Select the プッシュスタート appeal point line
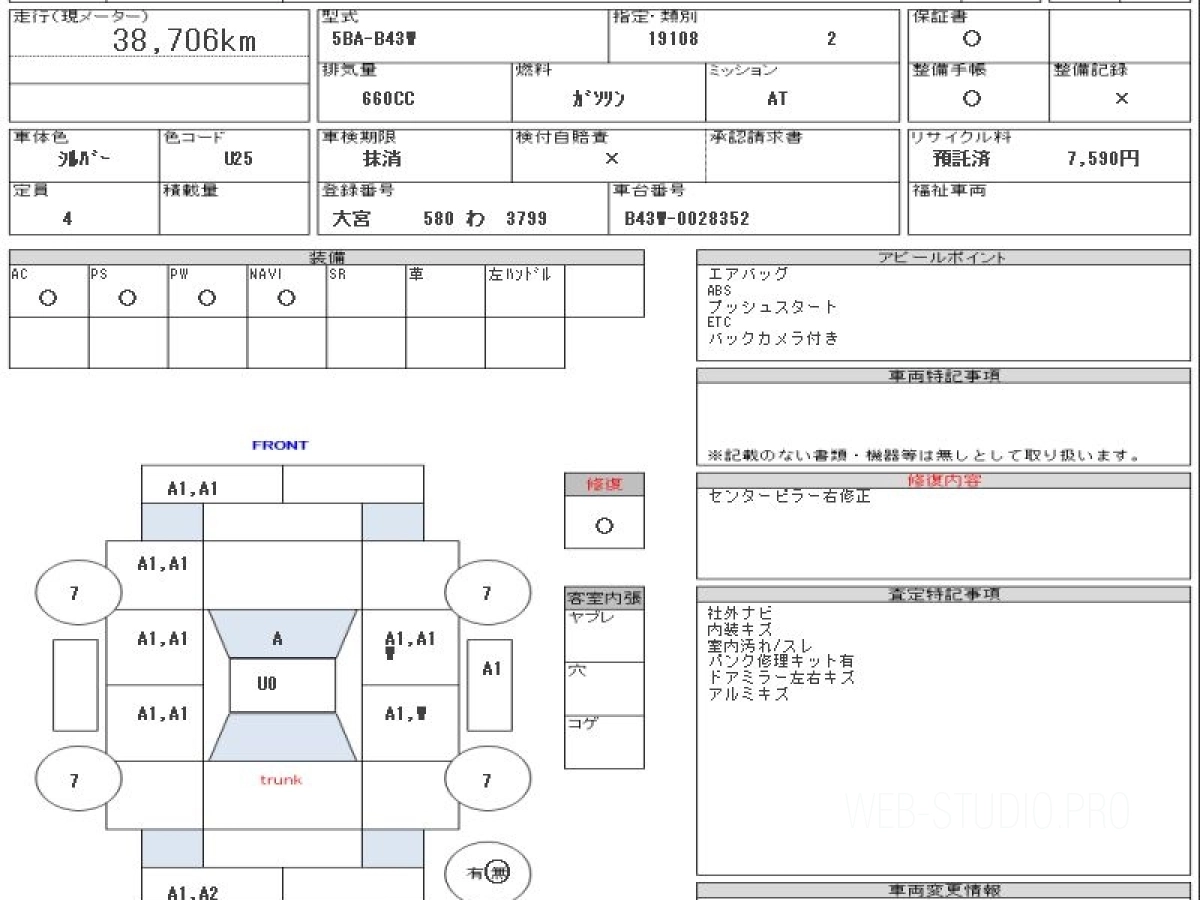Viewport: 1200px width, 900px height. click(x=772, y=306)
